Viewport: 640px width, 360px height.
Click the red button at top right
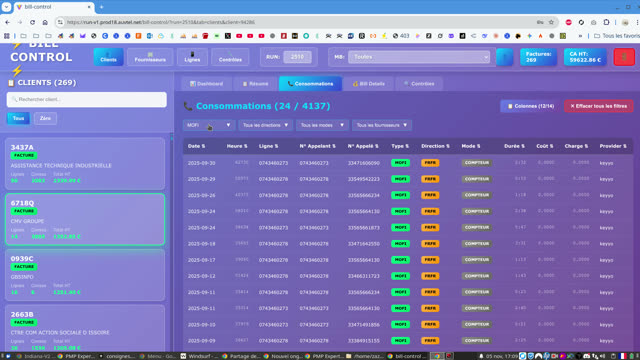624,57
